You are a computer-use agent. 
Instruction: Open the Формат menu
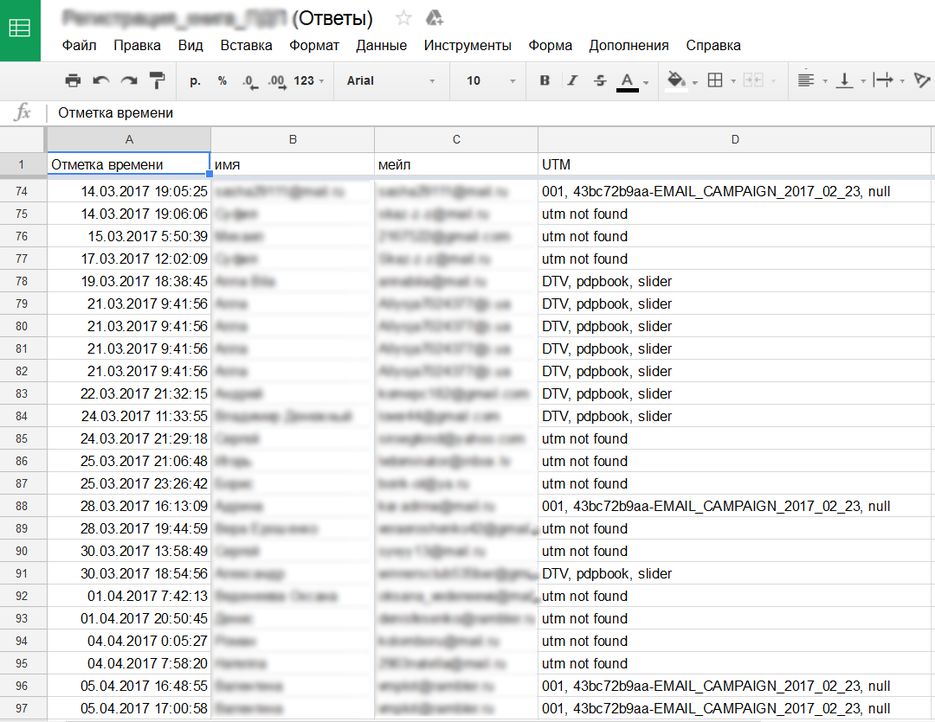tap(314, 45)
